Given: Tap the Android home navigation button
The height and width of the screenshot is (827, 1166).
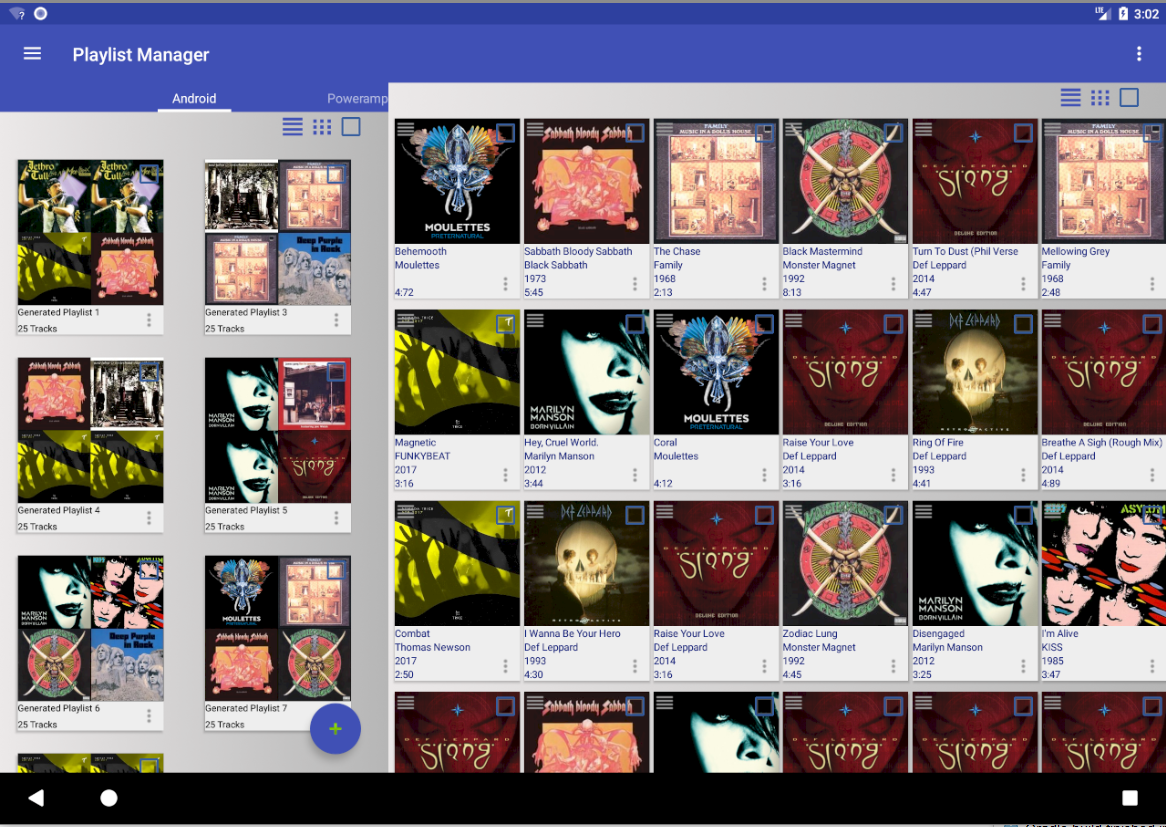Looking at the screenshot, I should click(x=109, y=798).
